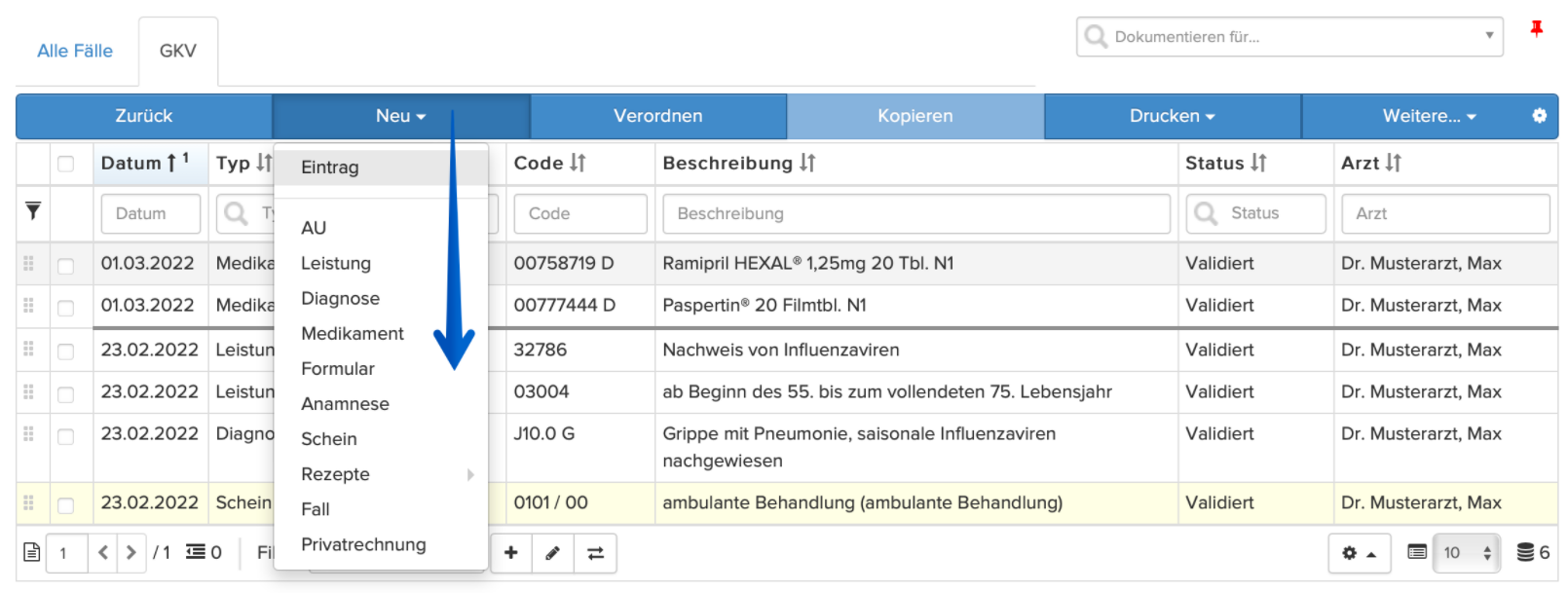Click the Zurück button

click(x=144, y=116)
